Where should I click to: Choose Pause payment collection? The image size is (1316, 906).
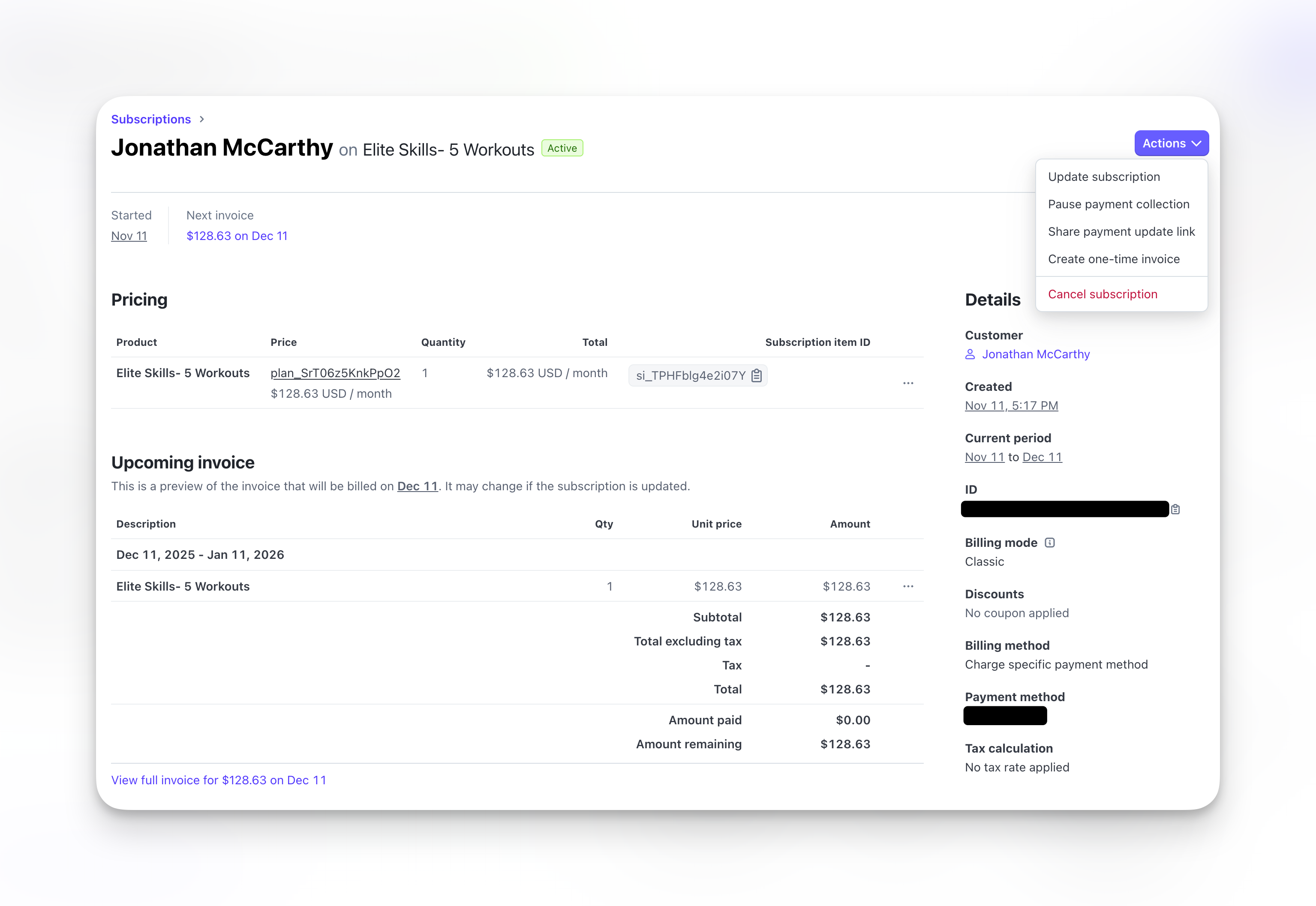point(1119,204)
